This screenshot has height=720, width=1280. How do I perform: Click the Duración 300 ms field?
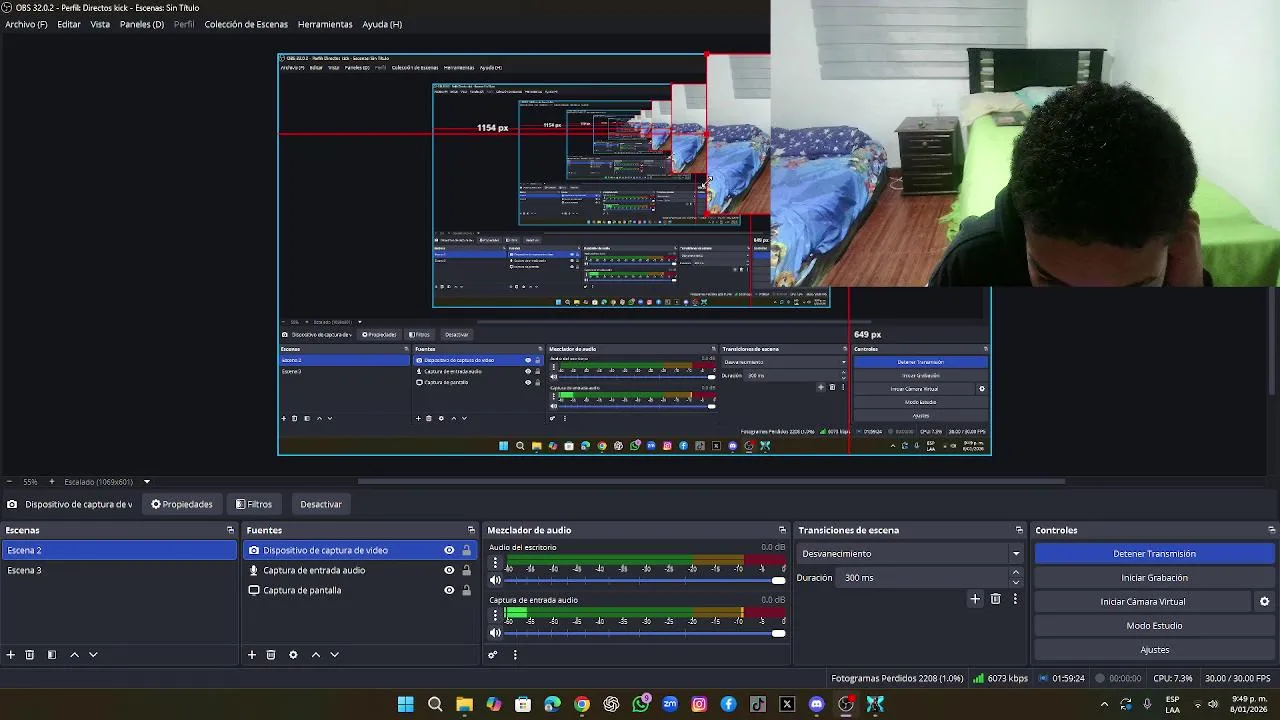click(x=923, y=578)
